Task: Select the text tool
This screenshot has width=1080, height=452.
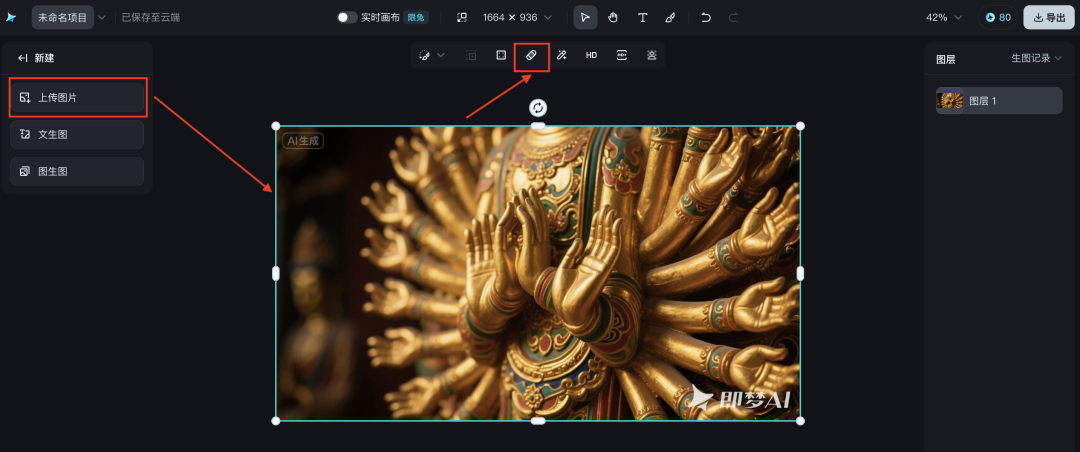Action: point(642,17)
